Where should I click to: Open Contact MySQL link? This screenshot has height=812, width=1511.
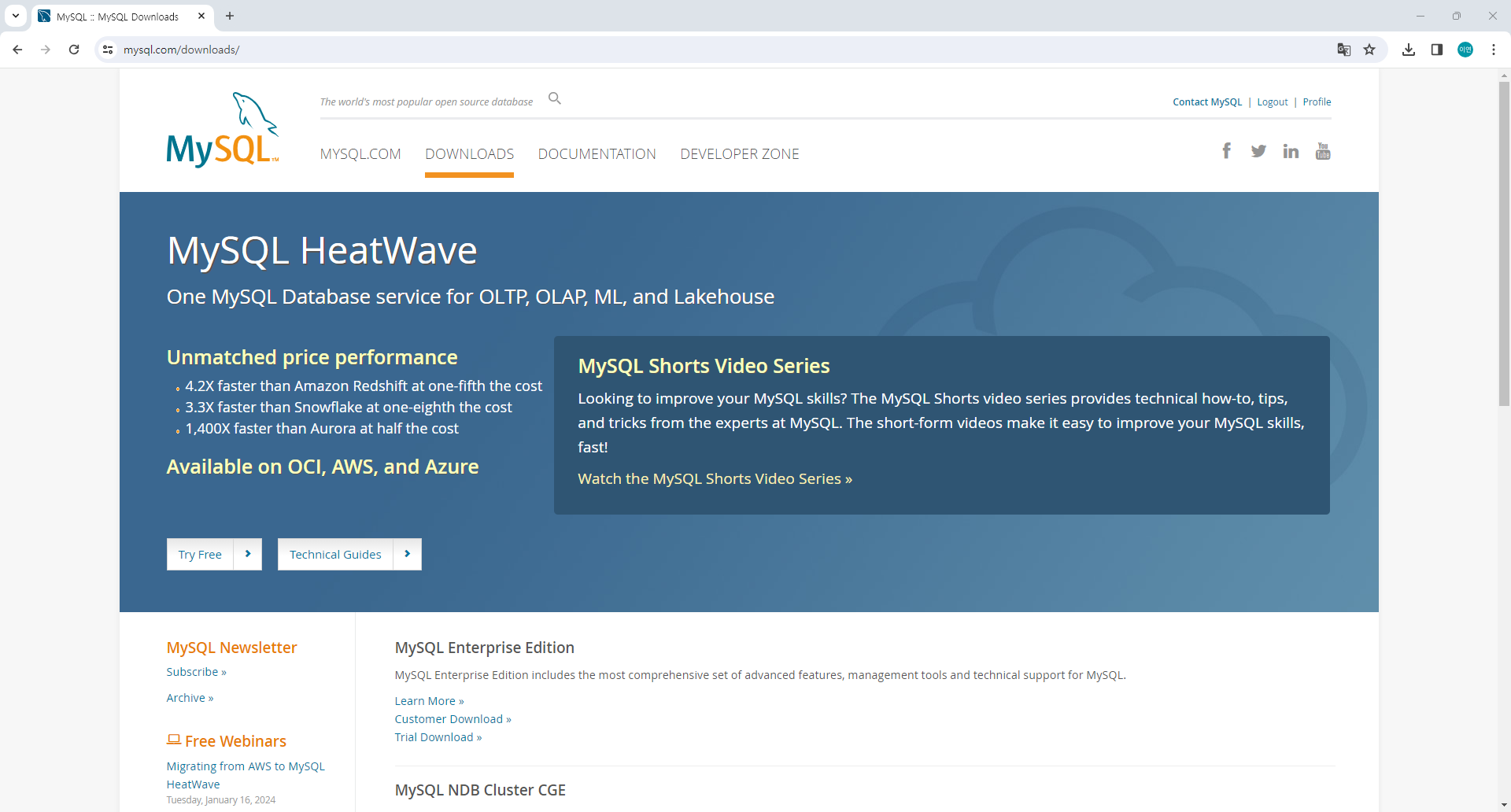coord(1207,102)
